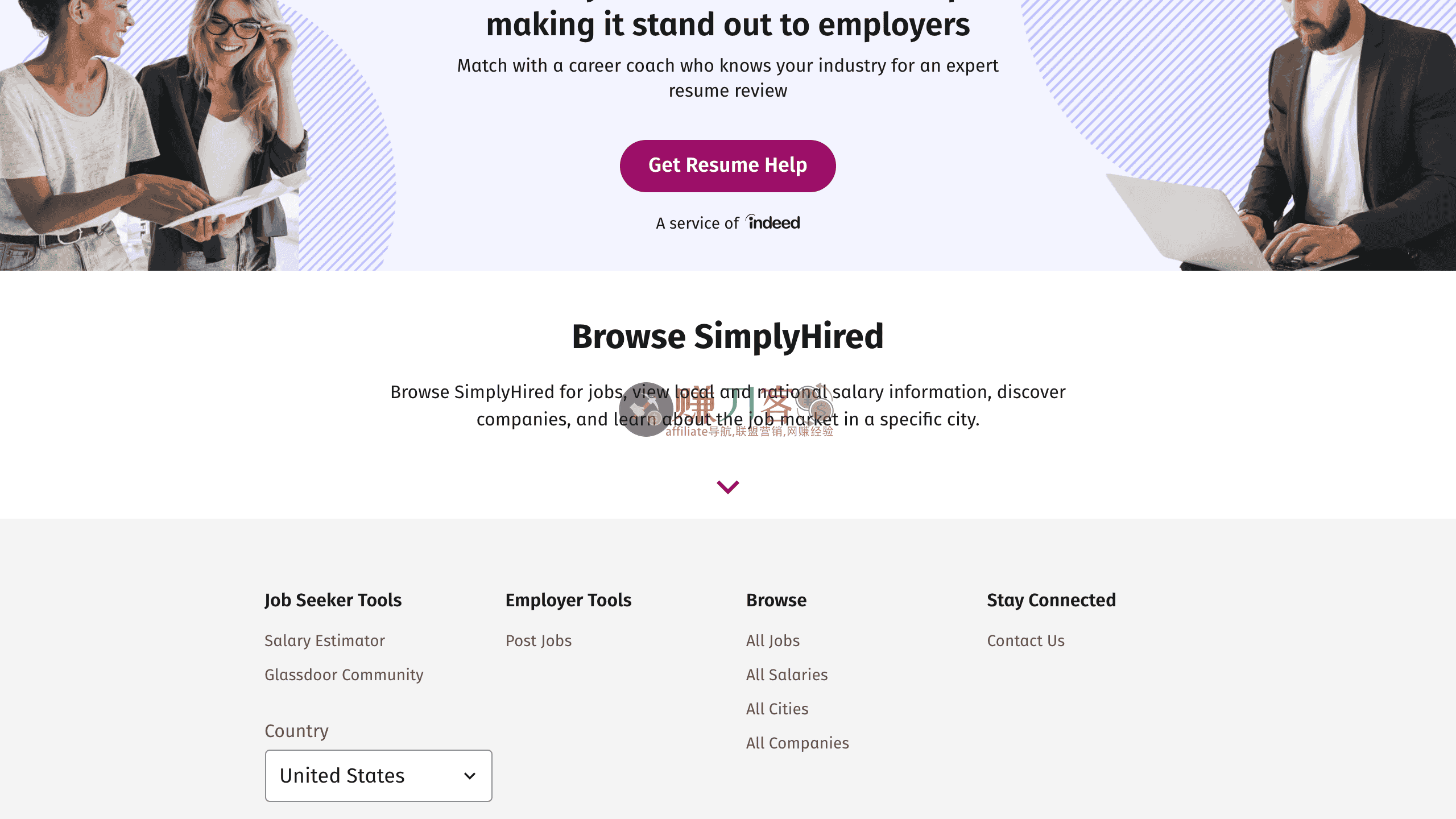Browse All Jobs listing
The height and width of the screenshot is (819, 1456).
pyautogui.click(x=772, y=640)
